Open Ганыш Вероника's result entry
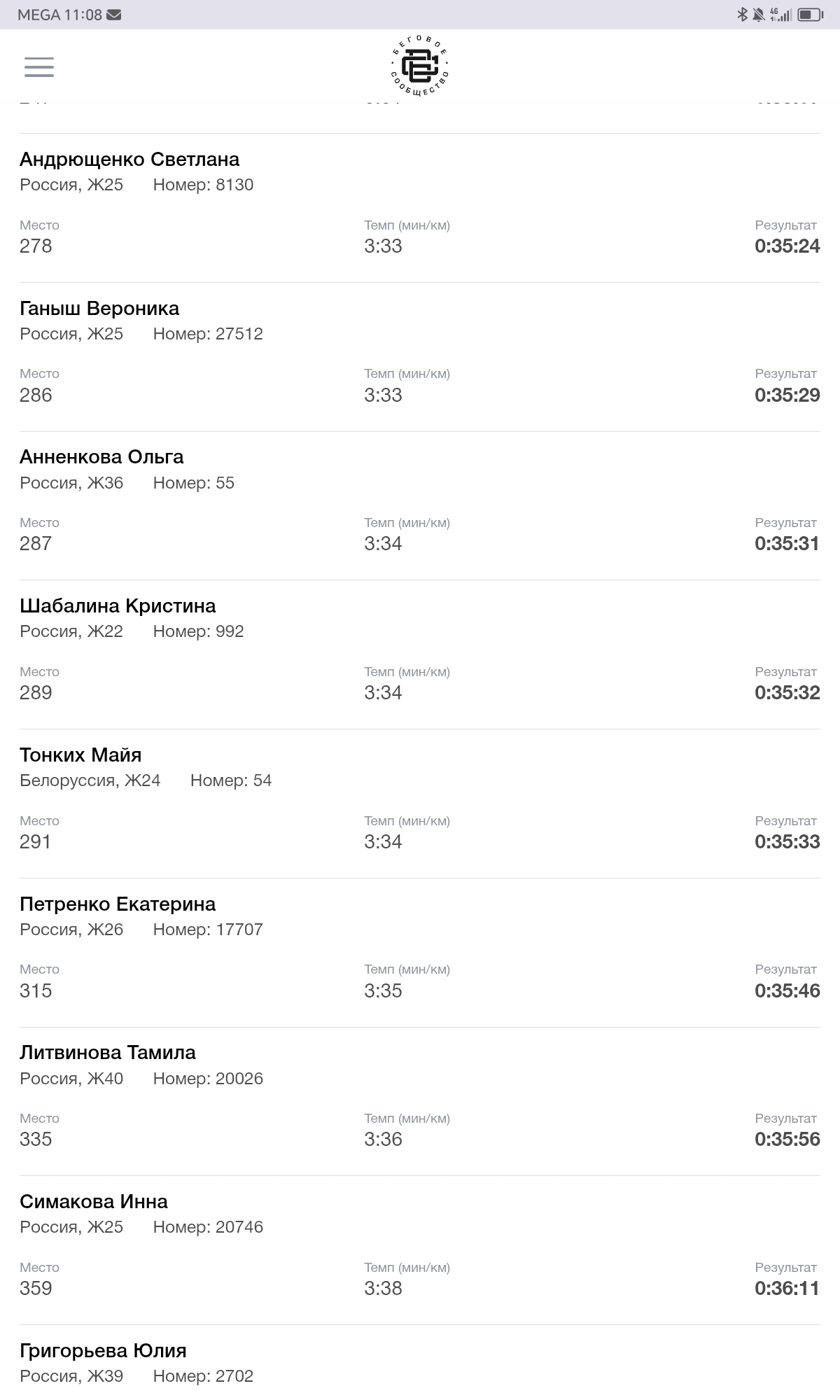The height and width of the screenshot is (1400, 840). click(x=99, y=309)
